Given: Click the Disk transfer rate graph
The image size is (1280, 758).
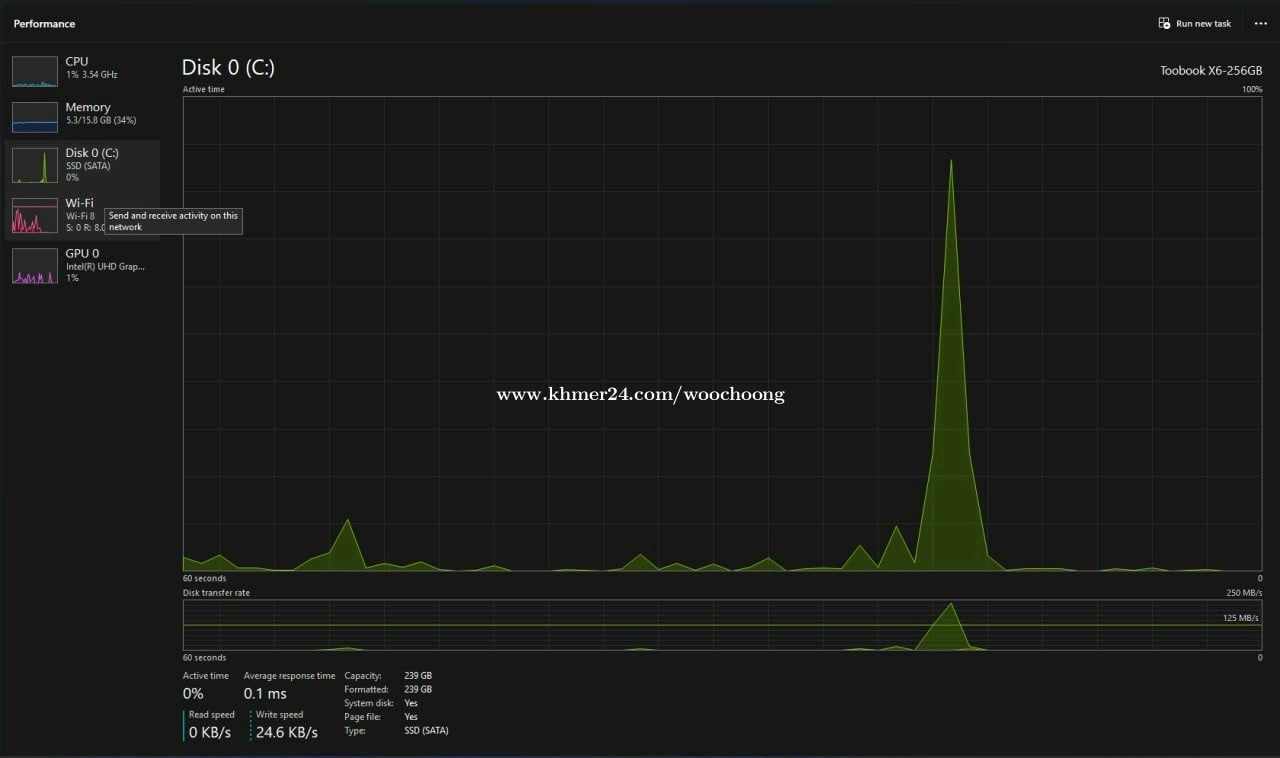Looking at the screenshot, I should click(722, 625).
